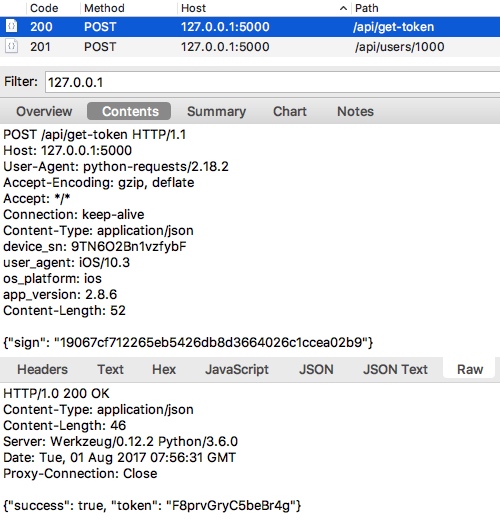Click into the Filter text field

272,82
